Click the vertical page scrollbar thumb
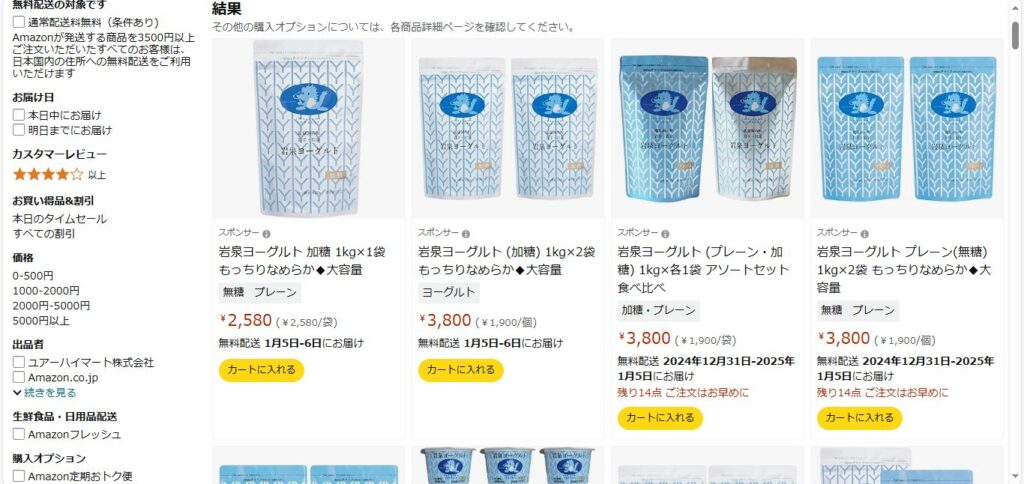Screen dimensions: 1024x484 click(1016, 35)
